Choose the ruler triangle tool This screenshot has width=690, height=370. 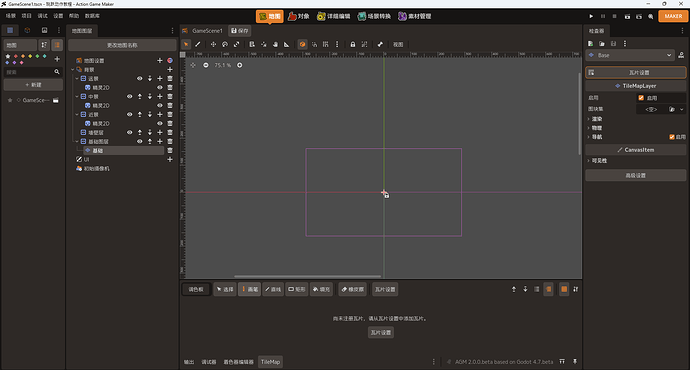coord(286,44)
